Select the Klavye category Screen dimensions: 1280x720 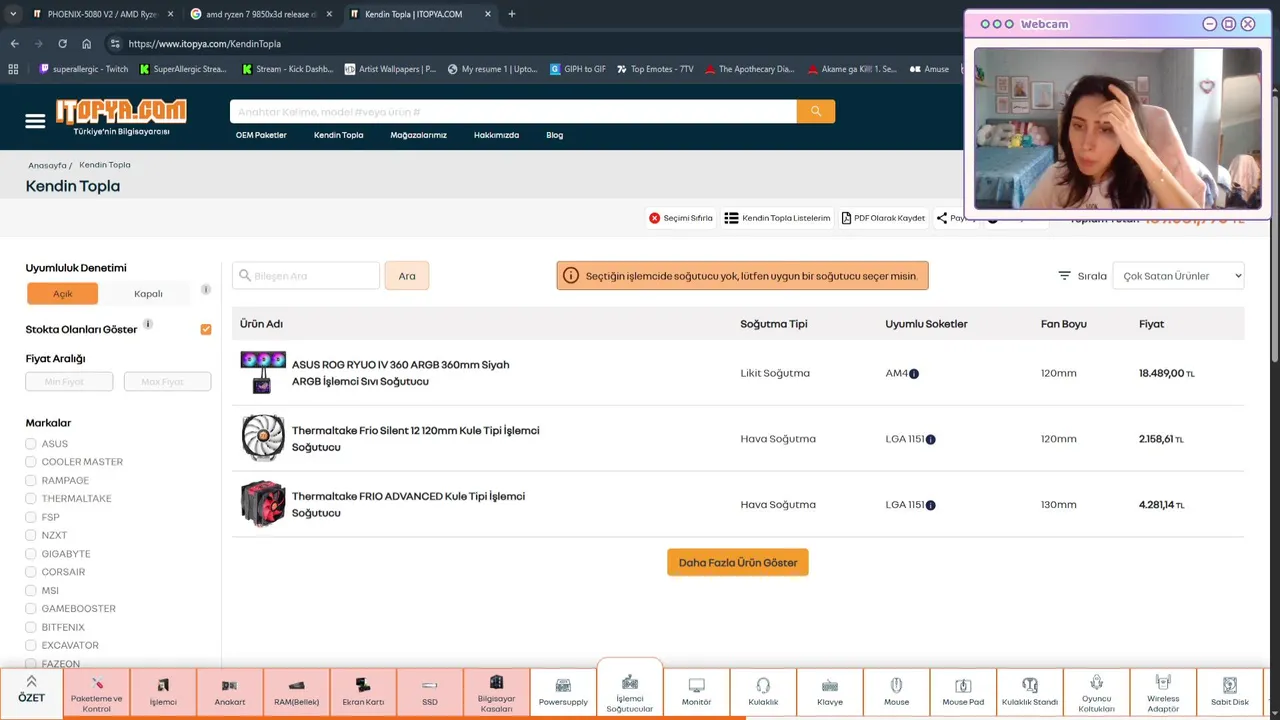[x=830, y=693]
